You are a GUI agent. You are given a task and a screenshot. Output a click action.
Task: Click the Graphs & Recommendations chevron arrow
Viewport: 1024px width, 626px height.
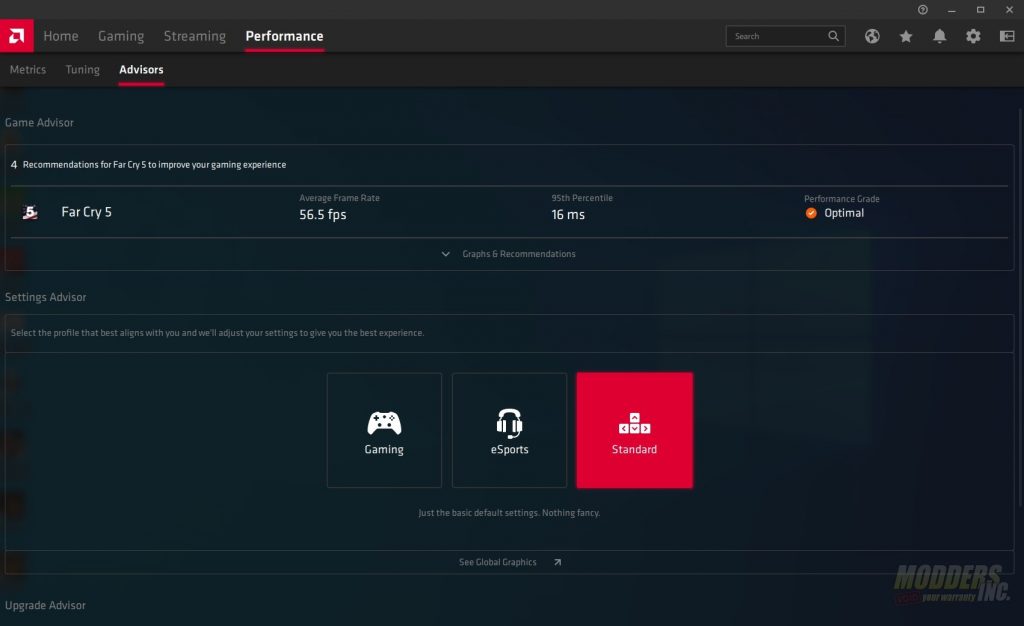click(x=445, y=254)
